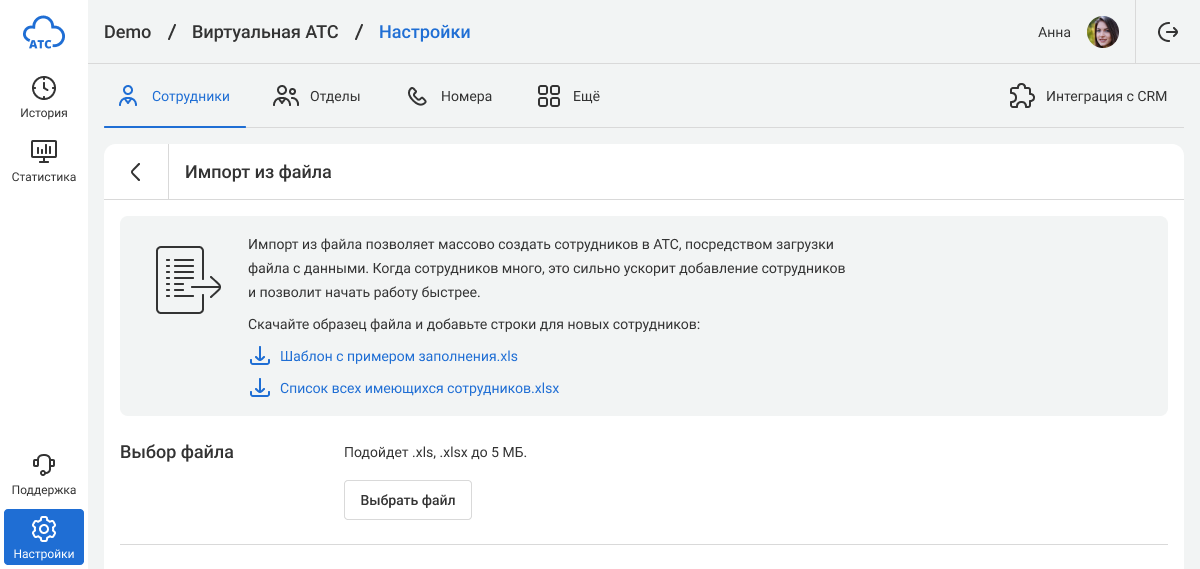
Task: Expand the Ещё menu
Action: tap(568, 97)
